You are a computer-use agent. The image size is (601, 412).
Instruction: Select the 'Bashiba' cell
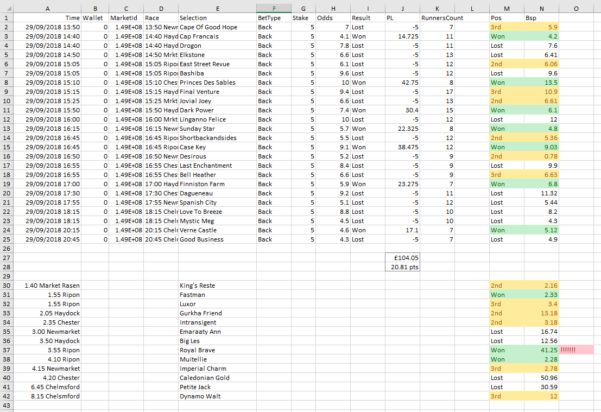tap(217, 73)
